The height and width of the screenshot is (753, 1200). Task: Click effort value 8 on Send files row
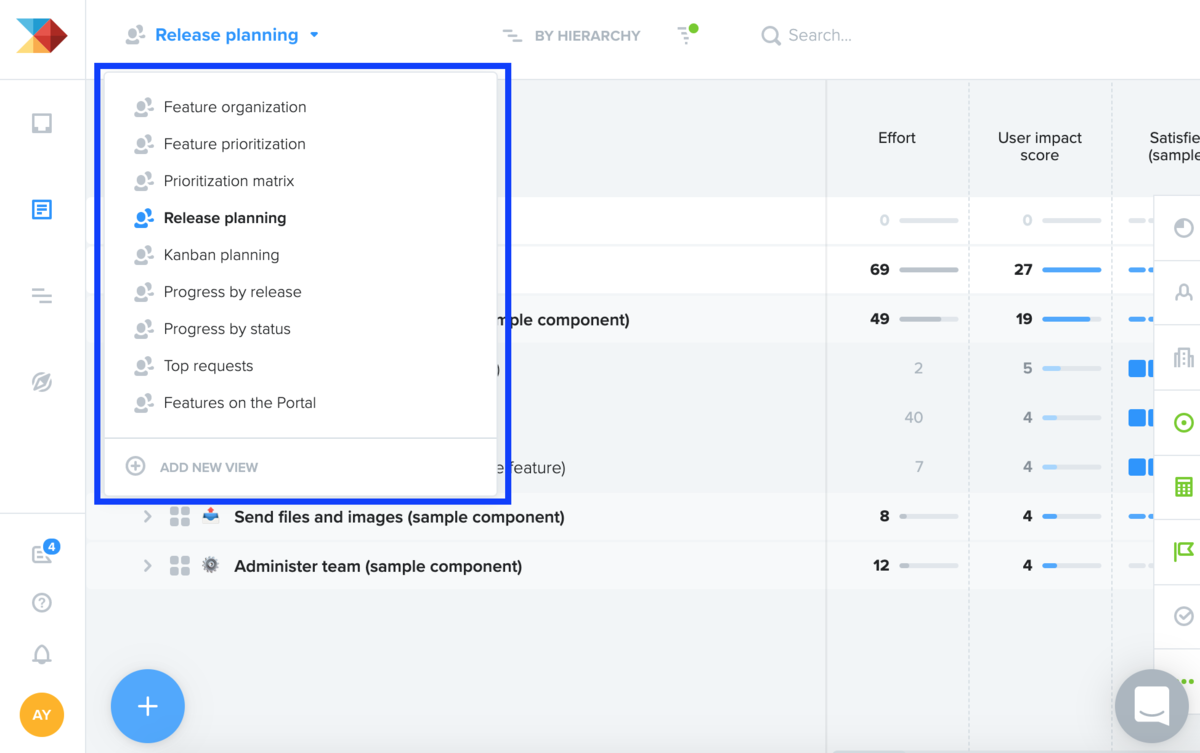point(884,516)
